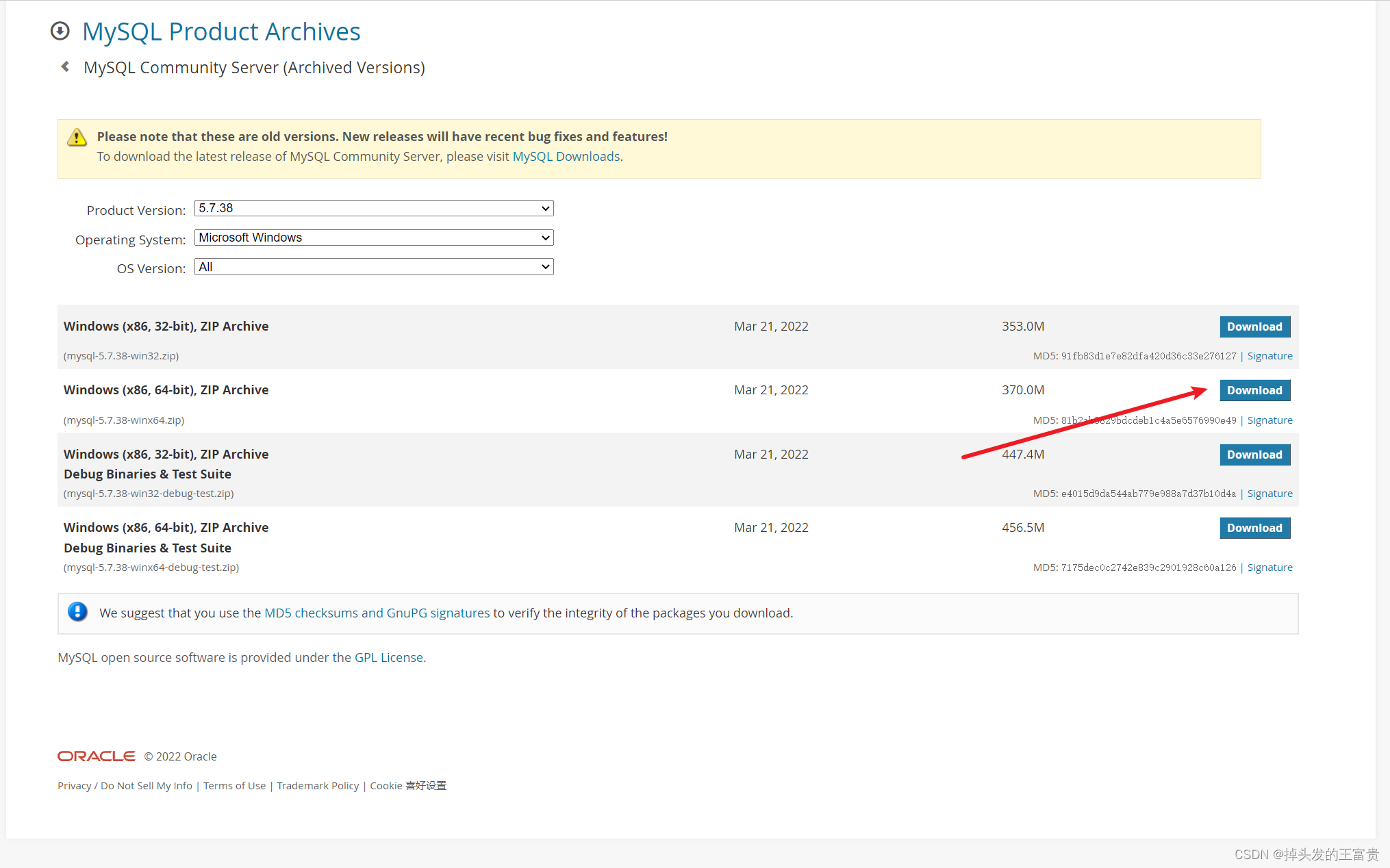Open the Terms of Use link
Viewport: 1390px width, 868px height.
pyautogui.click(x=234, y=785)
